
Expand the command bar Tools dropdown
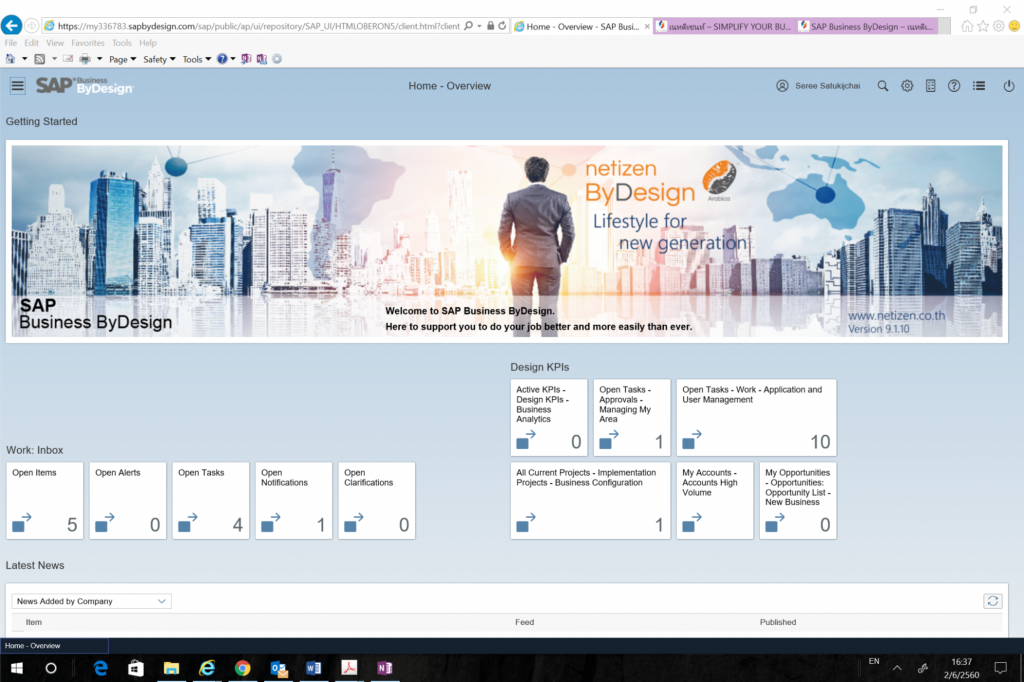point(197,59)
